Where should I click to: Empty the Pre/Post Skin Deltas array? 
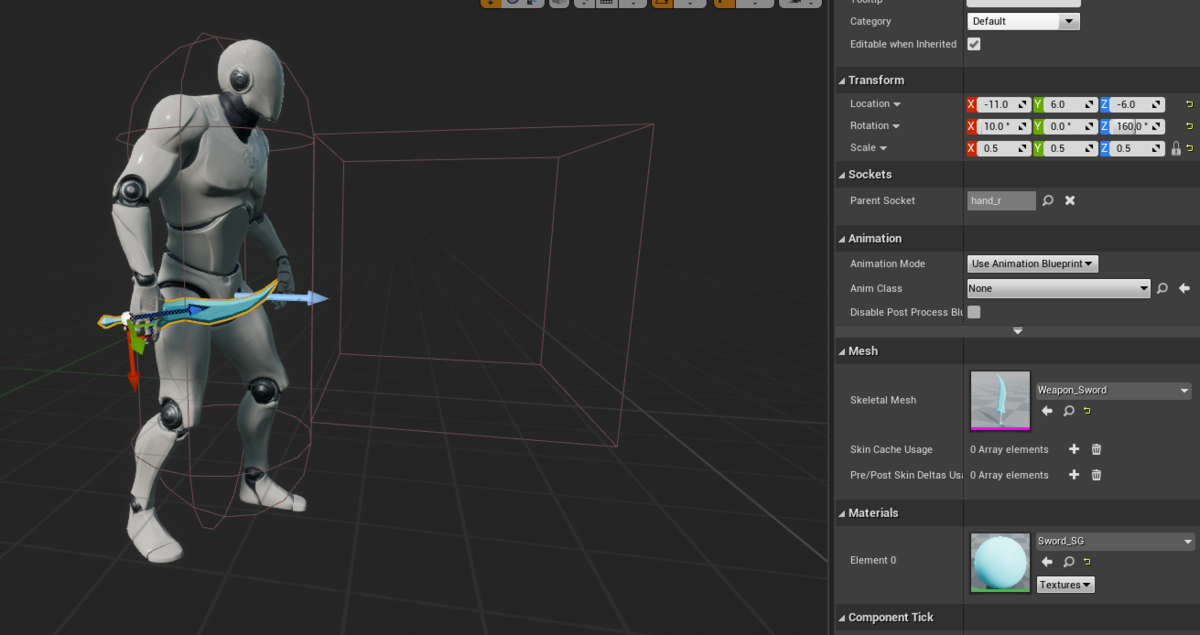1096,475
